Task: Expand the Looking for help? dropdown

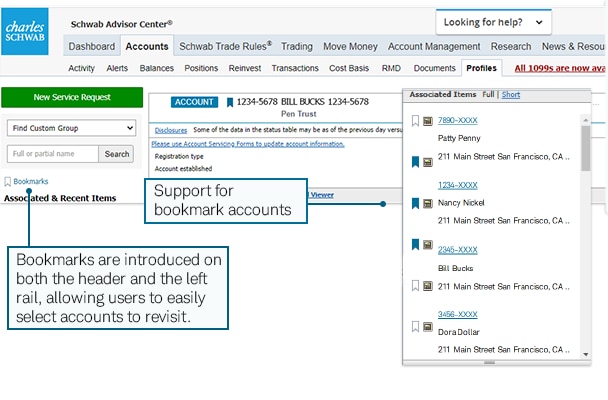Action: point(493,22)
